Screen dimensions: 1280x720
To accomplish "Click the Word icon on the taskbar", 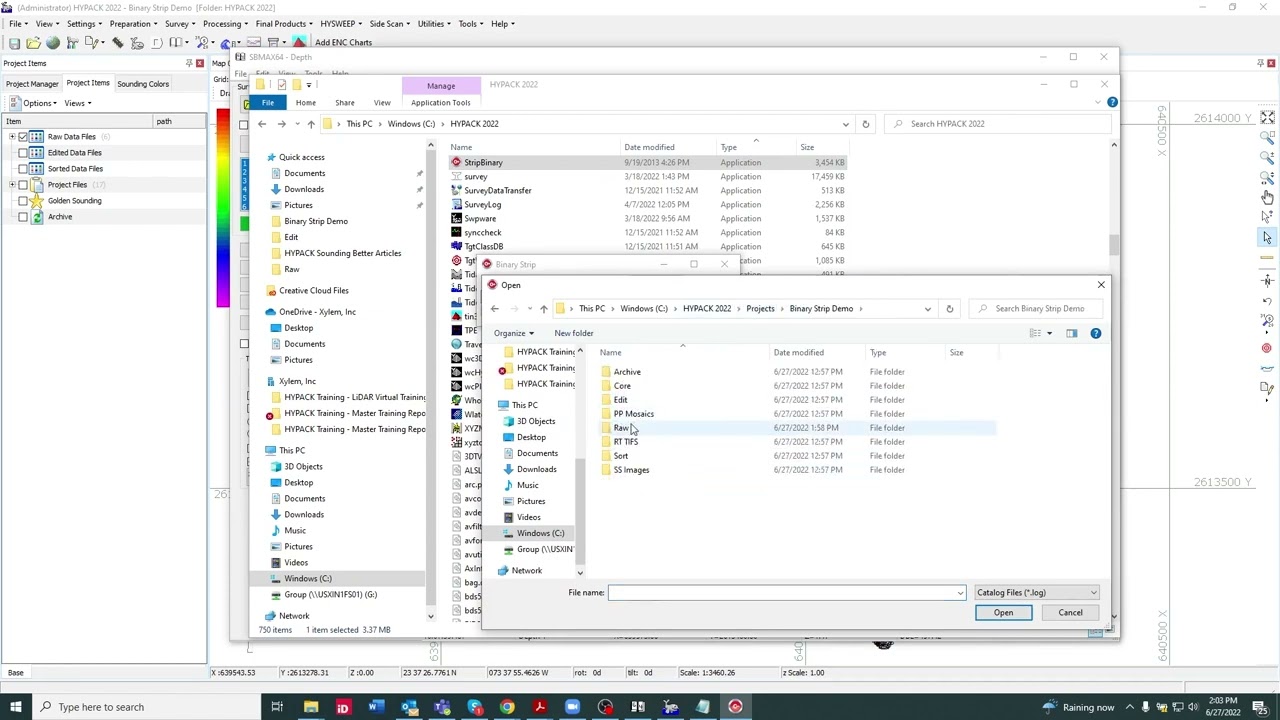I will point(375,707).
